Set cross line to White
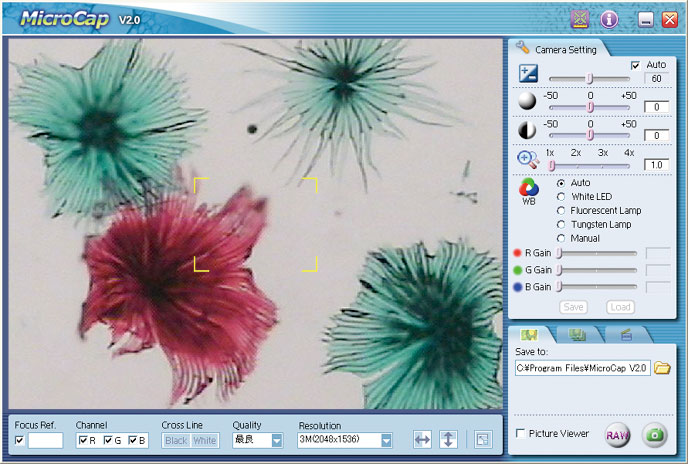The width and height of the screenshot is (688, 464). (x=204, y=440)
